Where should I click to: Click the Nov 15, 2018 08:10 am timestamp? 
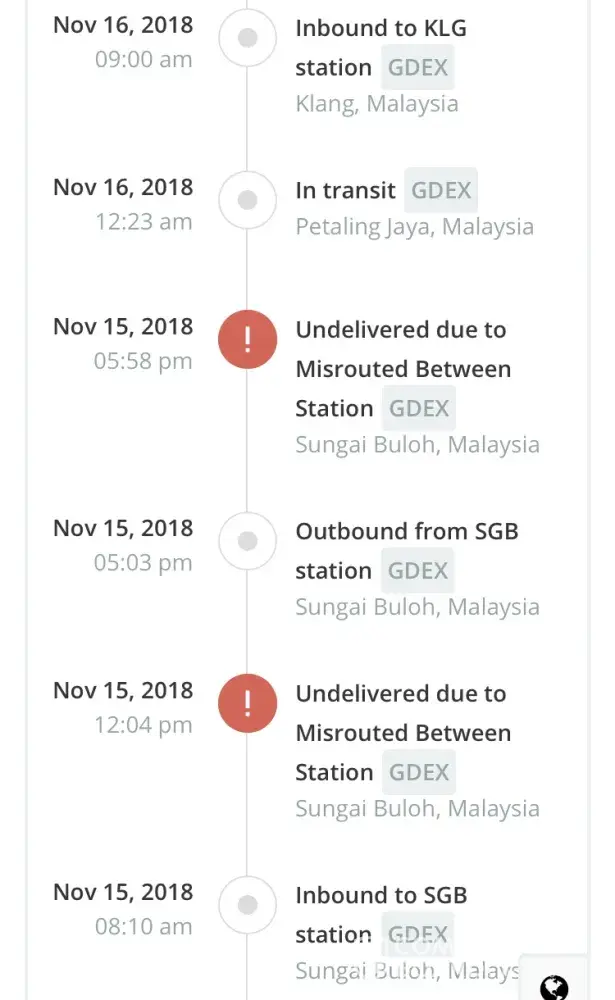tap(123, 909)
